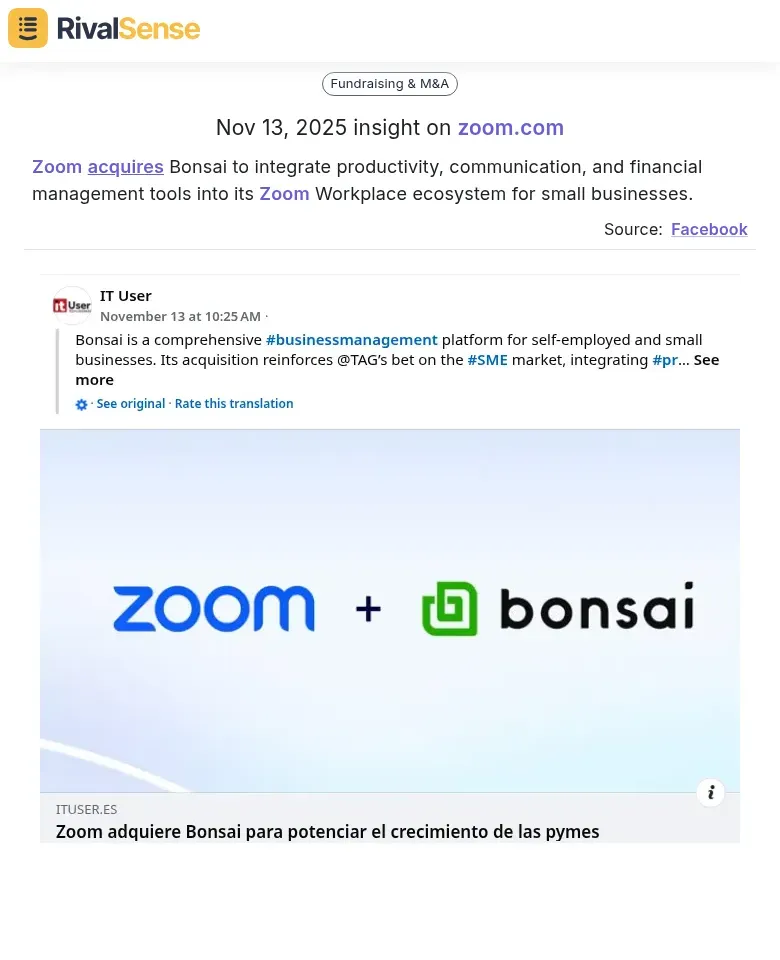780x960 pixels.
Task: Click the truncated #pr hashtag
Action: pos(665,359)
